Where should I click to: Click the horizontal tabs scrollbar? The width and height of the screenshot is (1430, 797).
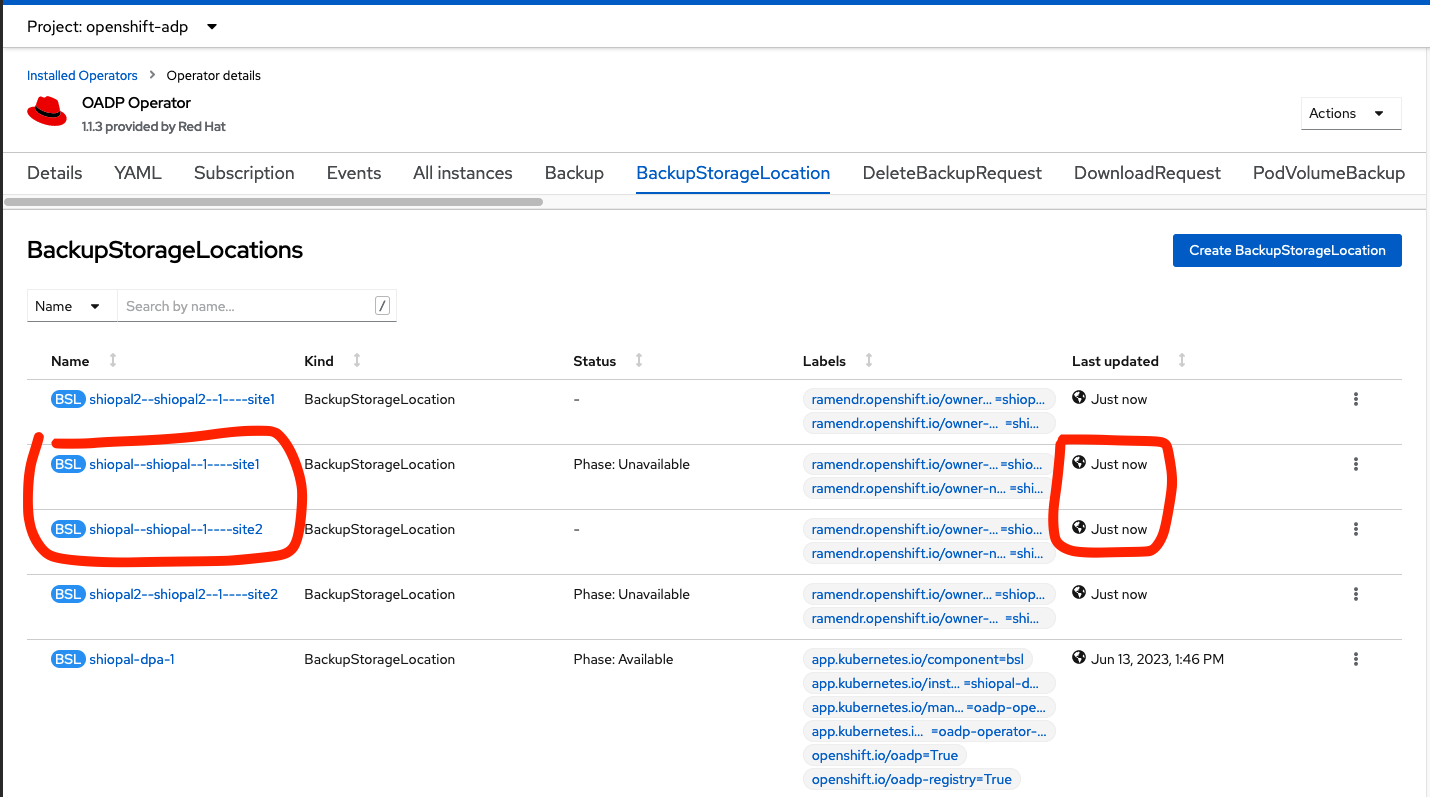274,201
